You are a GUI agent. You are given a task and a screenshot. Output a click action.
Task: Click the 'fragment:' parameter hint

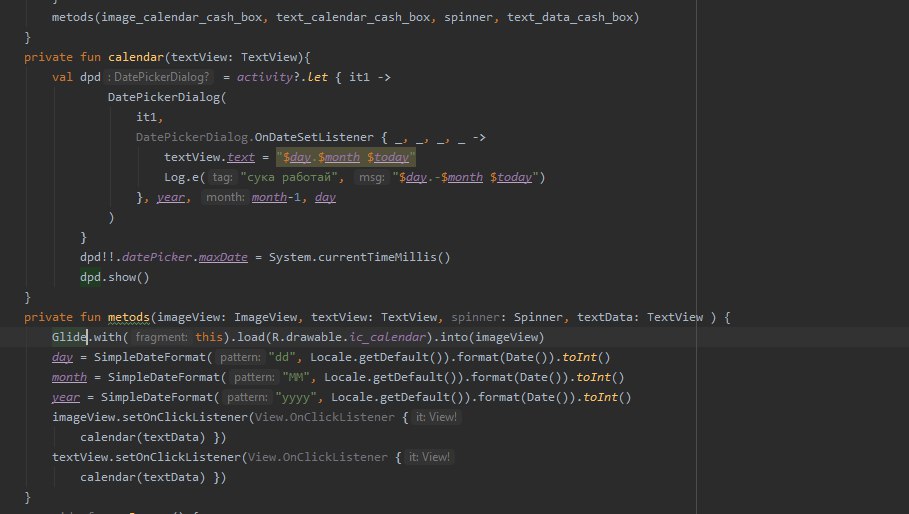coord(162,337)
